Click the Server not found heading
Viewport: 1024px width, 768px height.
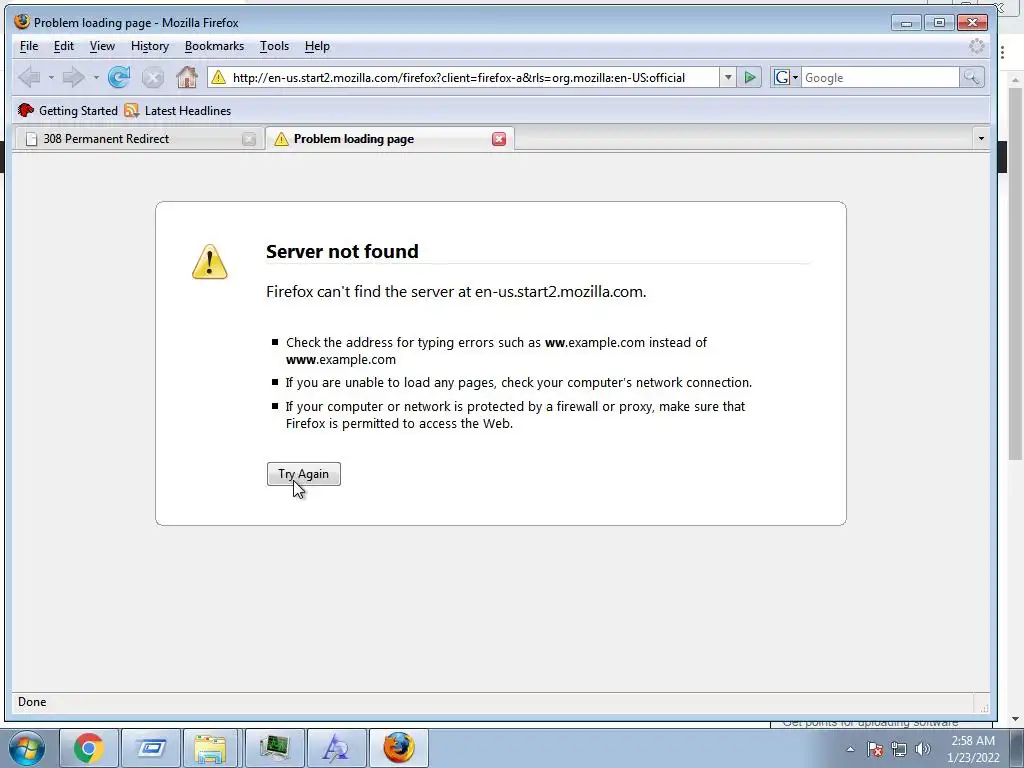pos(342,251)
